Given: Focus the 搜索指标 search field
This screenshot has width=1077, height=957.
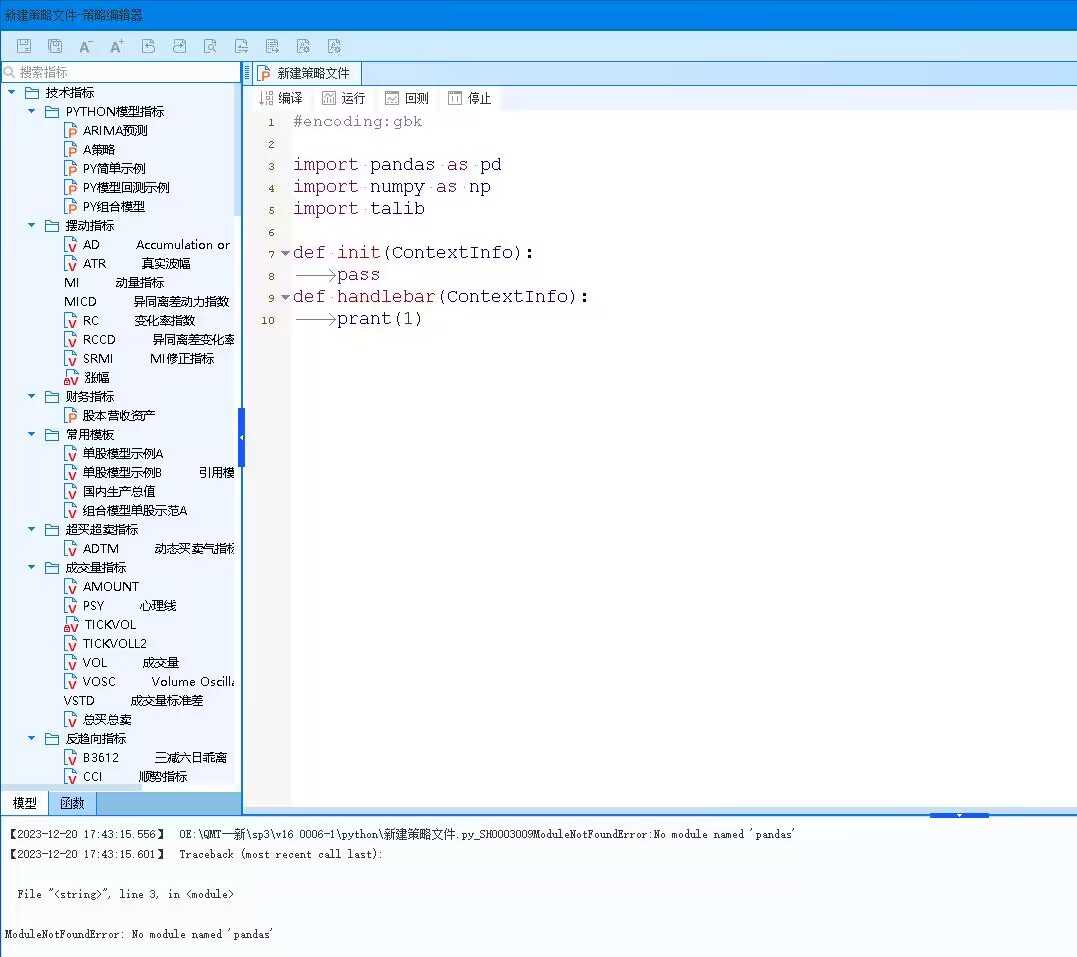Looking at the screenshot, I should [121, 72].
